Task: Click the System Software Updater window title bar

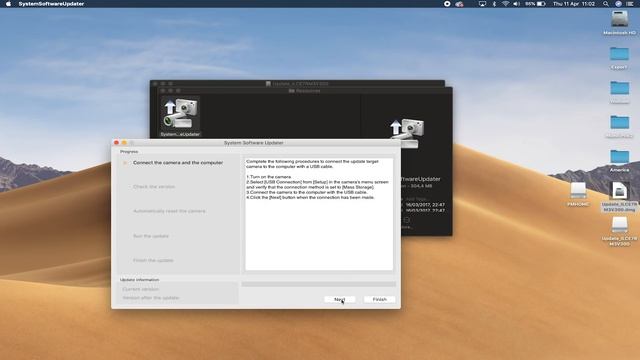Action: pyautogui.click(x=256, y=142)
